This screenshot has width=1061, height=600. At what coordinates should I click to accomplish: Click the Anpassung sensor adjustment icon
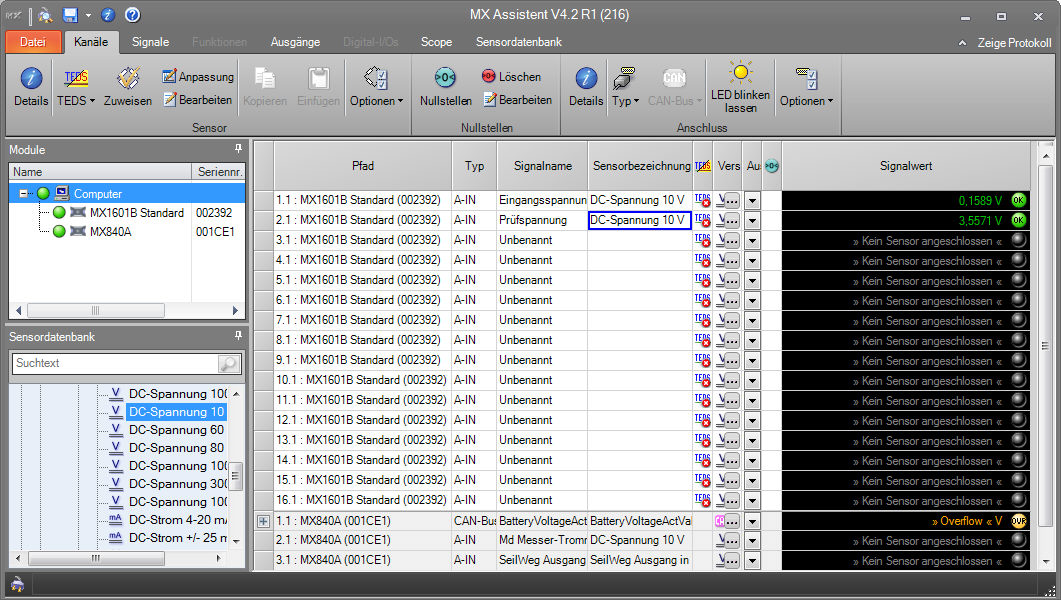point(169,76)
